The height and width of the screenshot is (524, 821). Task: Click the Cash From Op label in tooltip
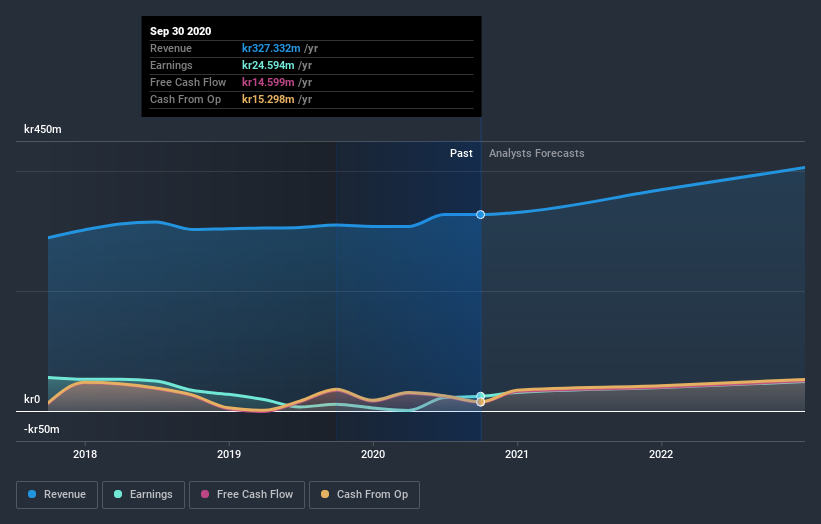click(x=185, y=99)
